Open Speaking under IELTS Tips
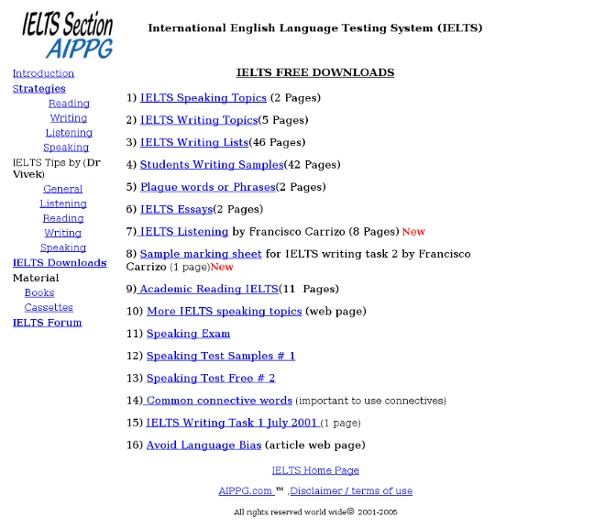 click(63, 247)
